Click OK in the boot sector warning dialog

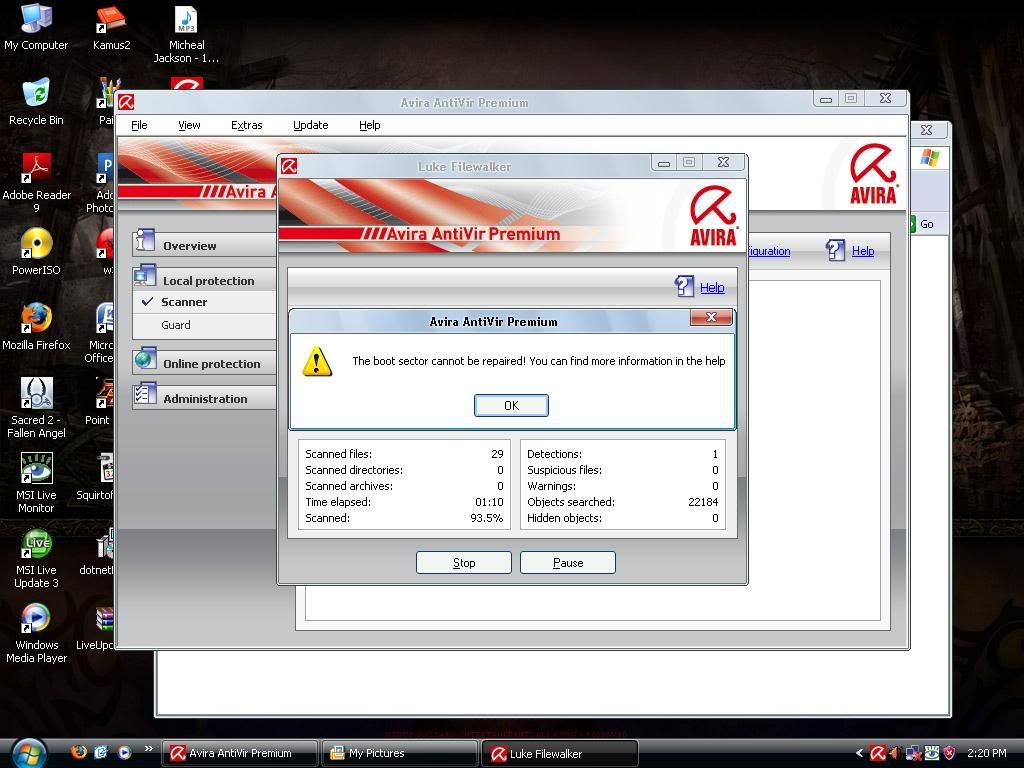511,406
